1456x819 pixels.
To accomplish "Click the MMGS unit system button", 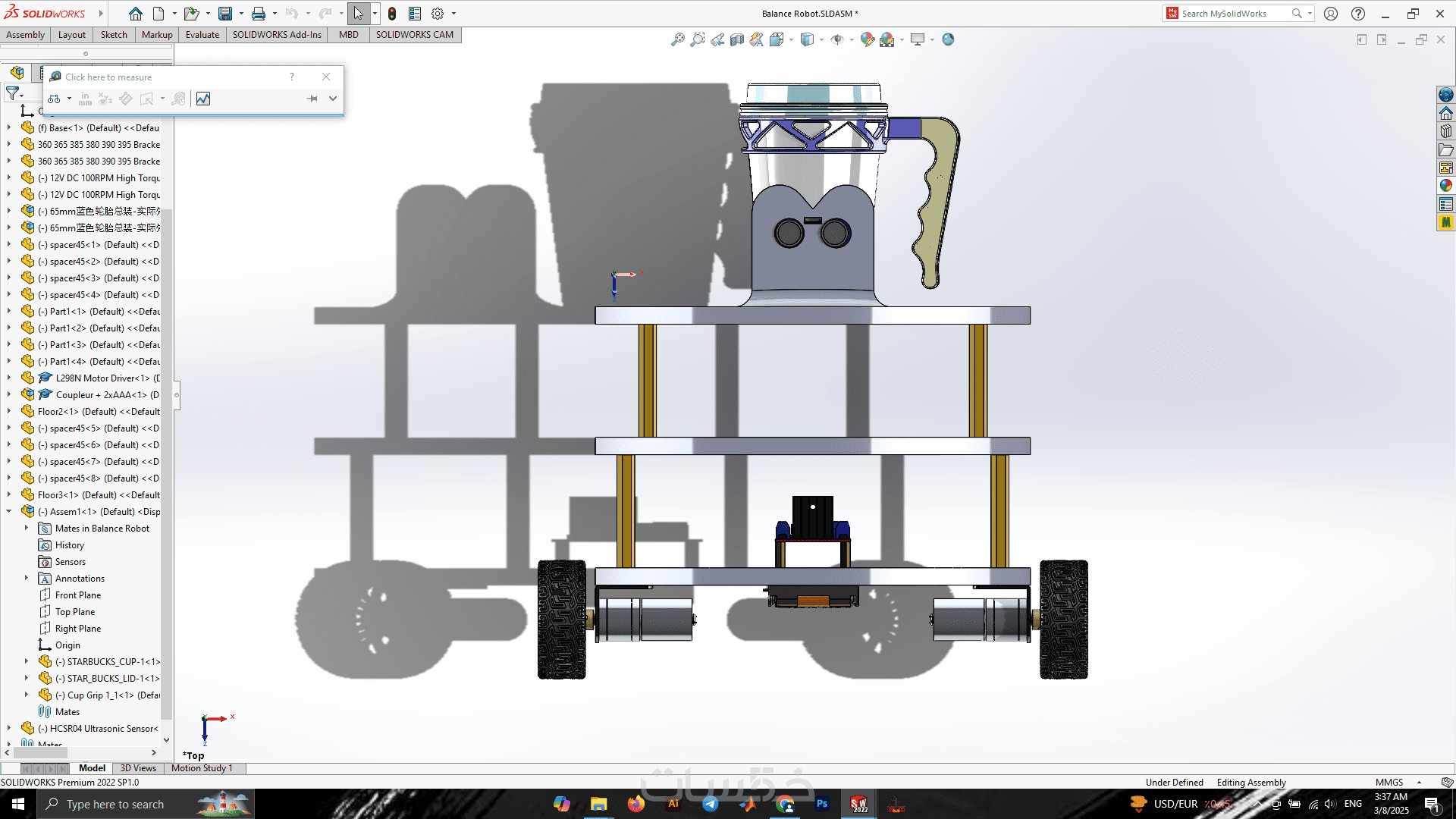I will pyautogui.click(x=1389, y=783).
